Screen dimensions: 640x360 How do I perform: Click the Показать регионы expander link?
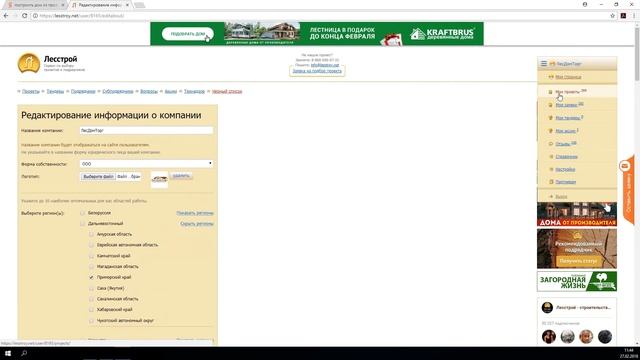[x=195, y=213]
